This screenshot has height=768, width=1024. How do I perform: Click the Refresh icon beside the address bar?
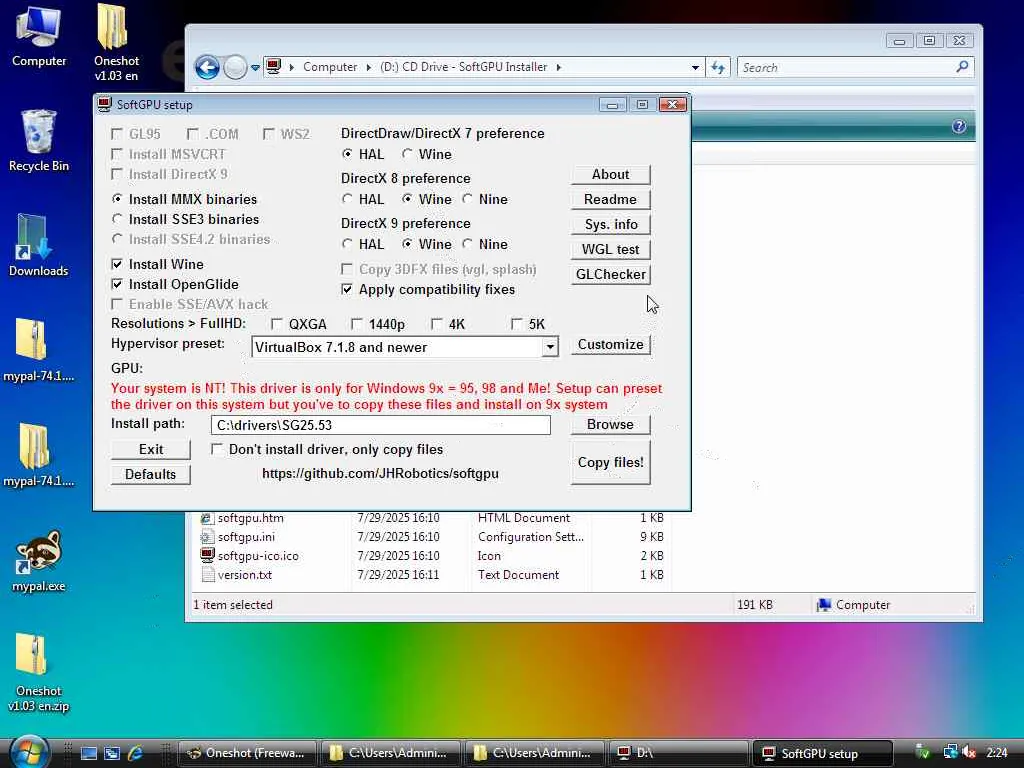pos(718,67)
